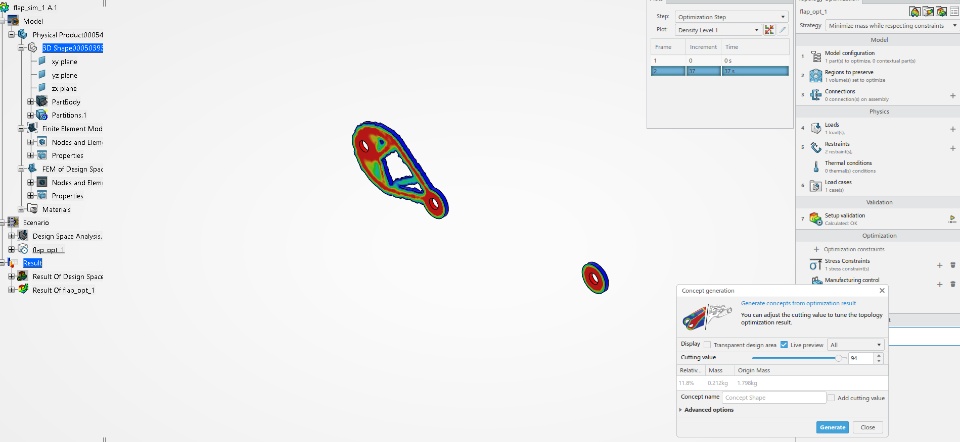The image size is (960, 442).
Task: Open the Restraints step icon
Action: tap(816, 147)
